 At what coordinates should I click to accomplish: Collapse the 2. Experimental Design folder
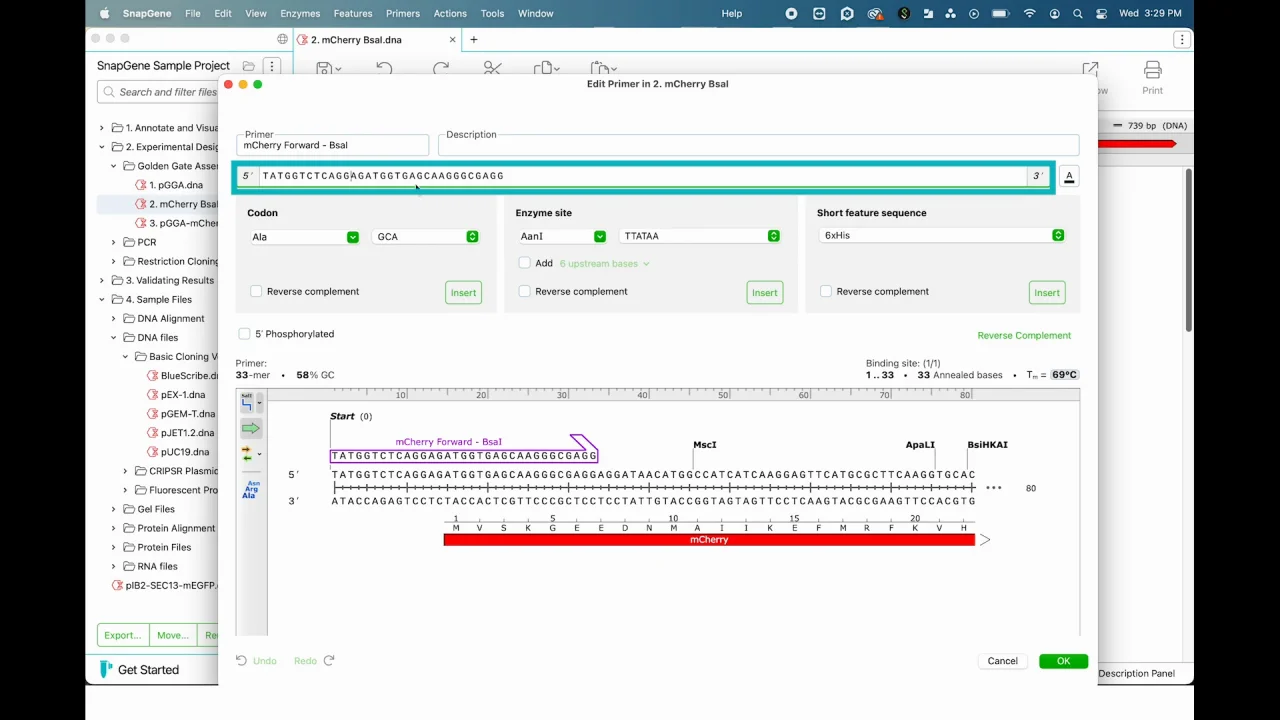(101, 147)
